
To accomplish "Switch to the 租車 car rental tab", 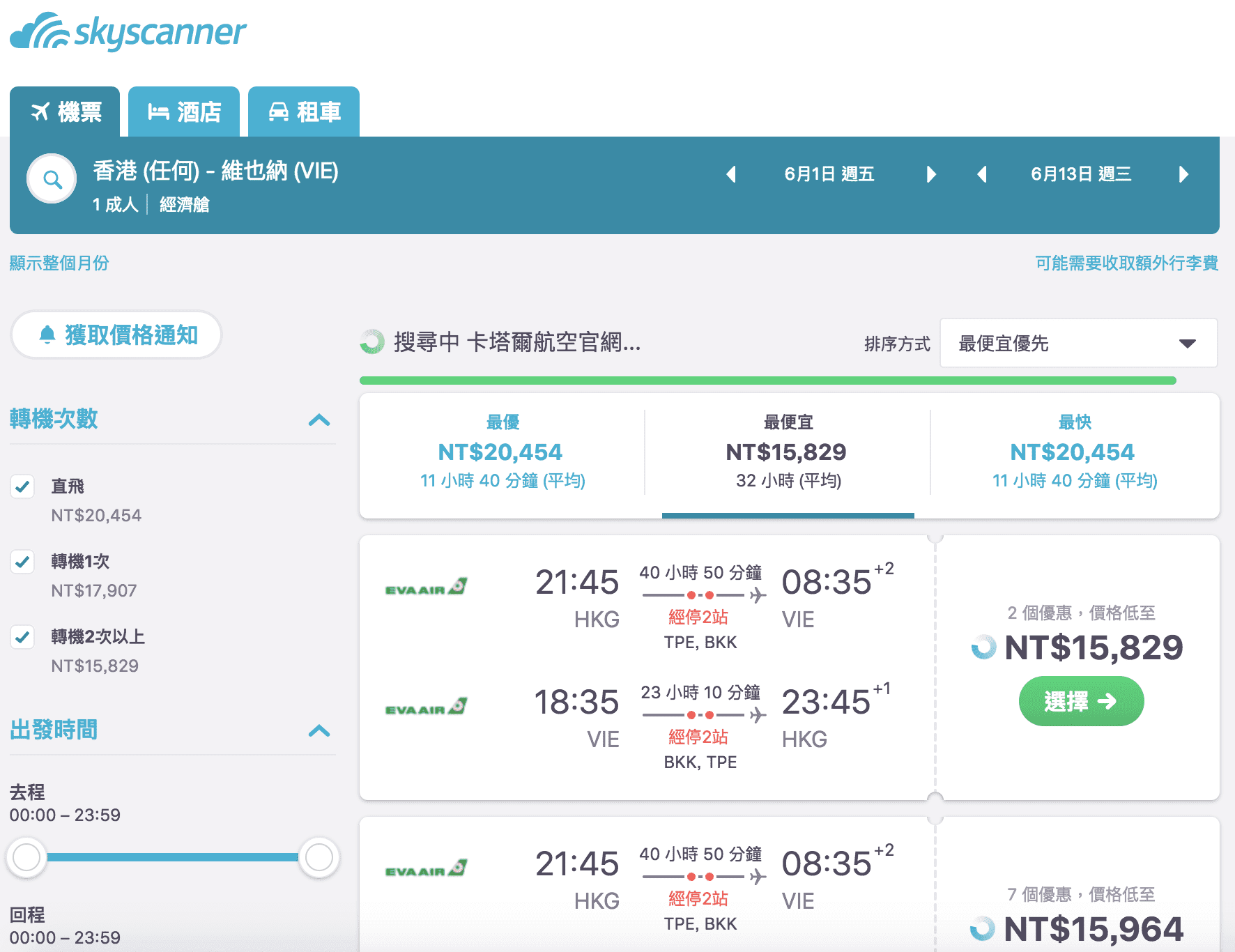I will [304, 112].
